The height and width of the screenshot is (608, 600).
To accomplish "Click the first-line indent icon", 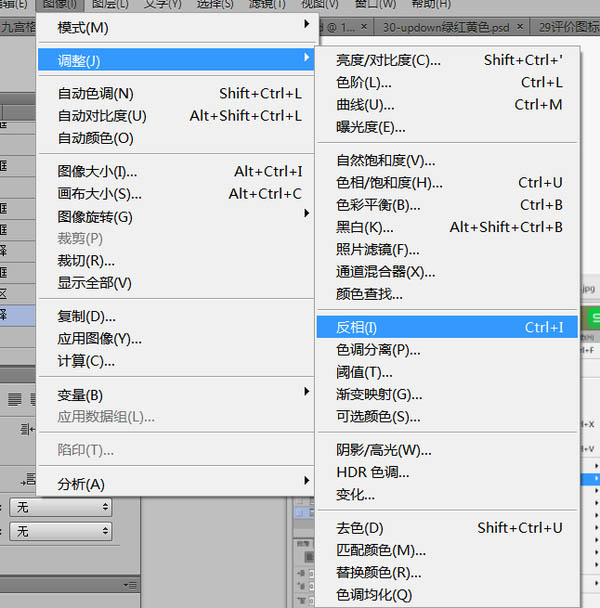I will click(28, 480).
